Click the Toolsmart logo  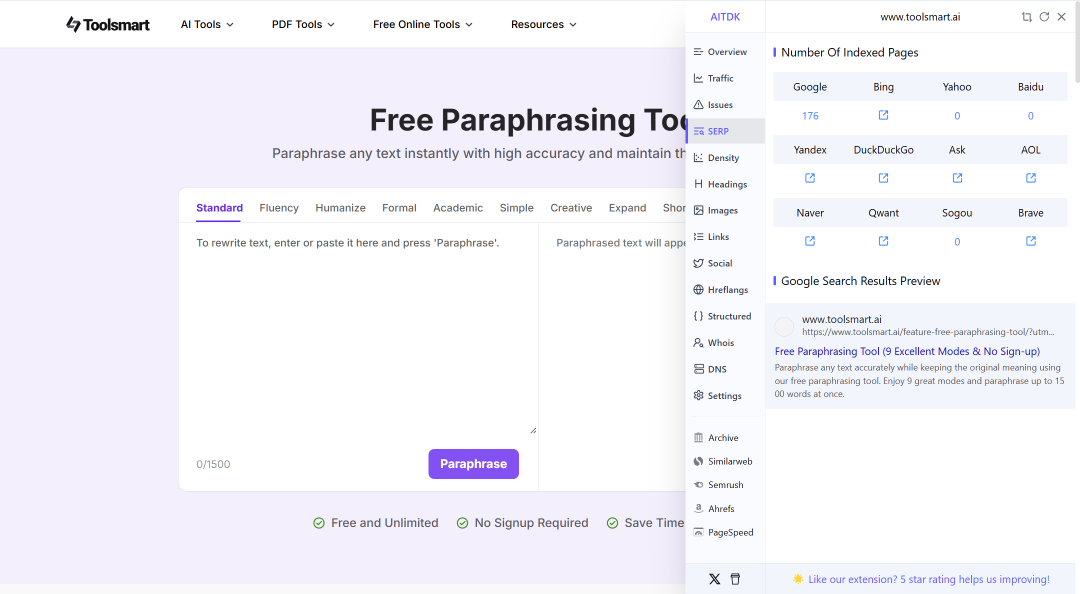[107, 24]
